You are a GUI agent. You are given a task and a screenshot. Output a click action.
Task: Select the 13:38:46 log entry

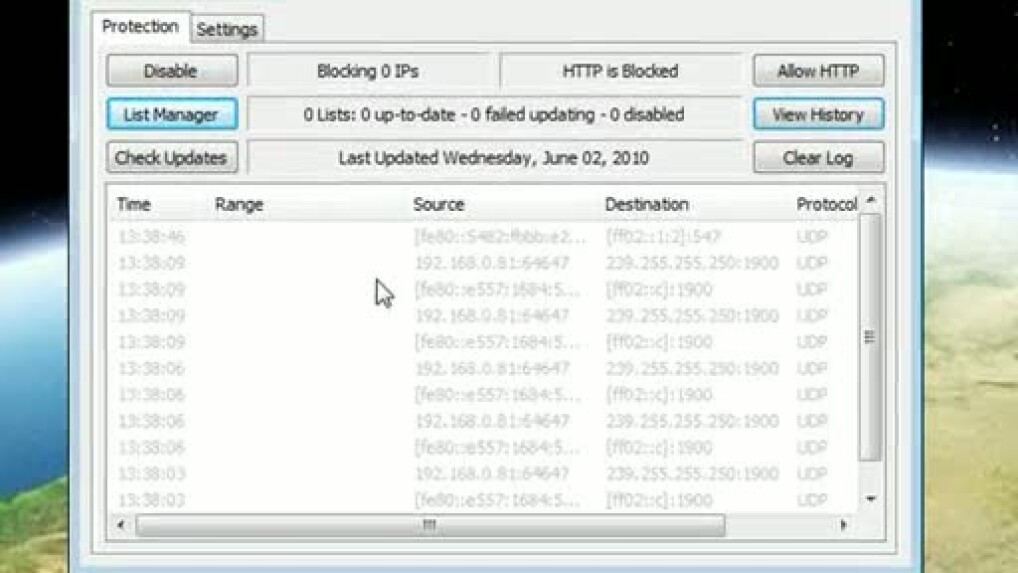(484, 236)
